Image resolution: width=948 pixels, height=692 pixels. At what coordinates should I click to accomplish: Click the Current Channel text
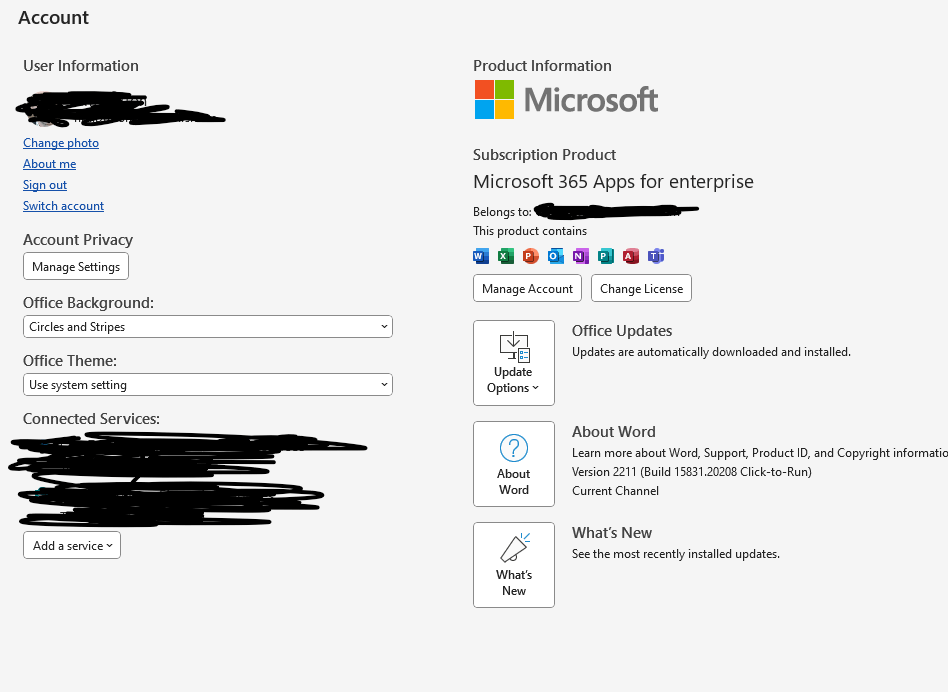(615, 491)
